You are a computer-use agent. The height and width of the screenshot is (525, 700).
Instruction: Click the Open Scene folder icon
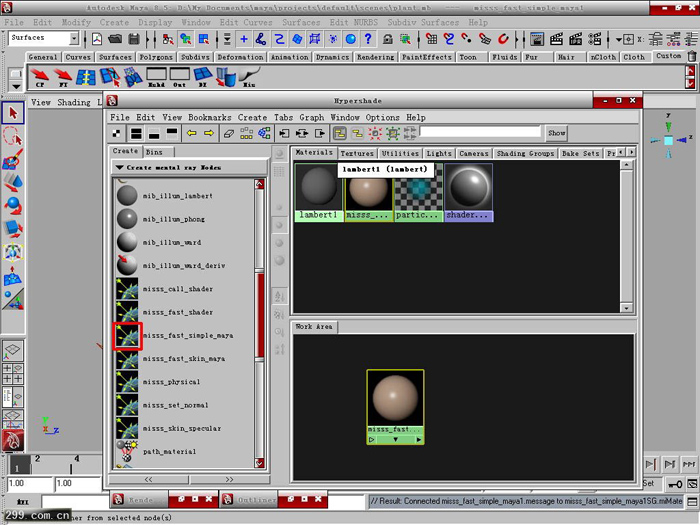[x=115, y=39]
